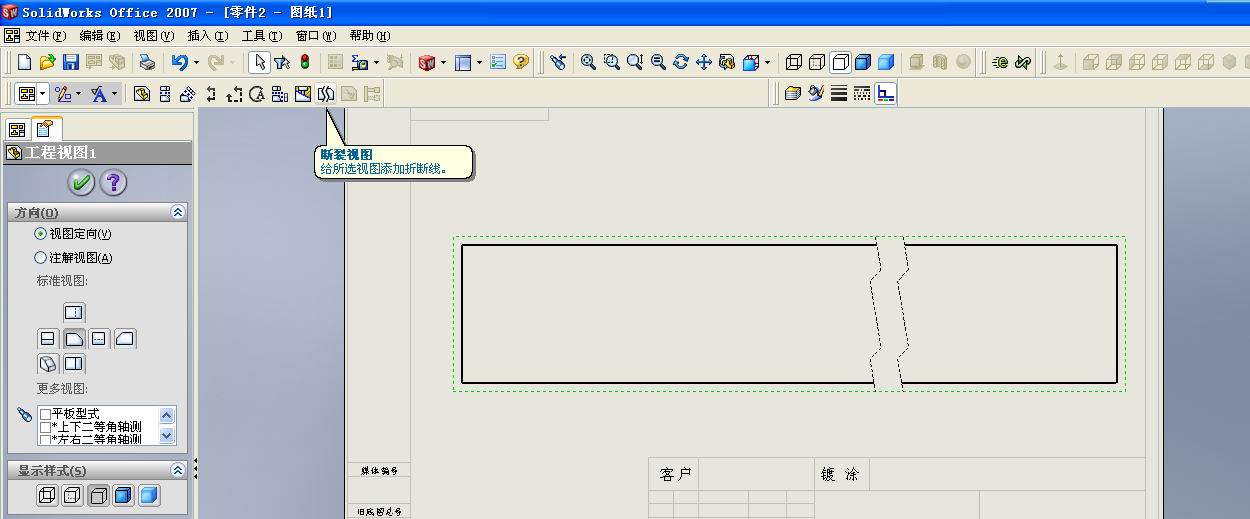This screenshot has width=1250, height=519.
Task: Click the New document icon
Action: click(25, 62)
